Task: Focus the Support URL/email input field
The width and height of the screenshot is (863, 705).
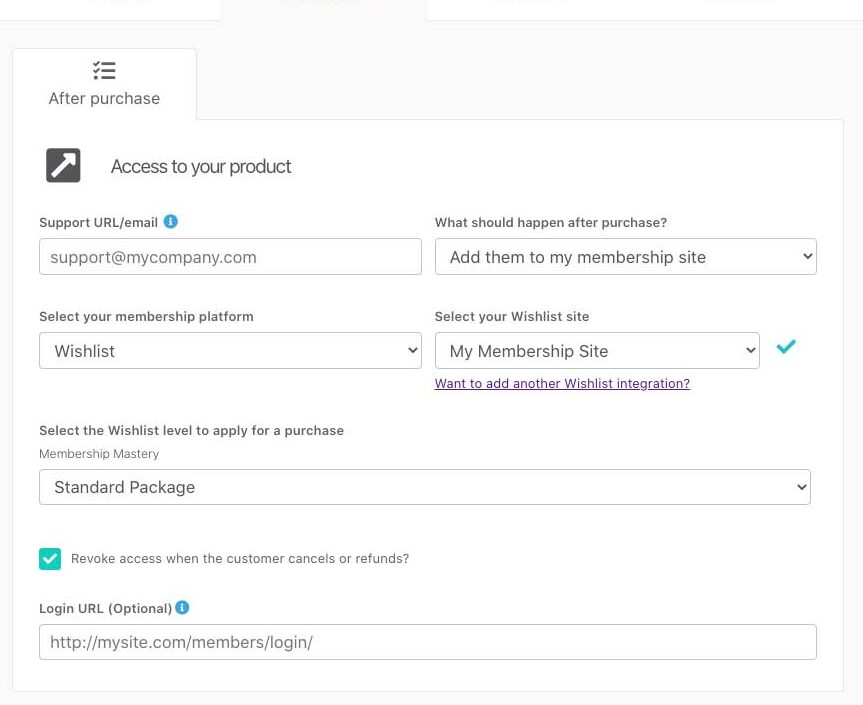Action: [x=230, y=257]
